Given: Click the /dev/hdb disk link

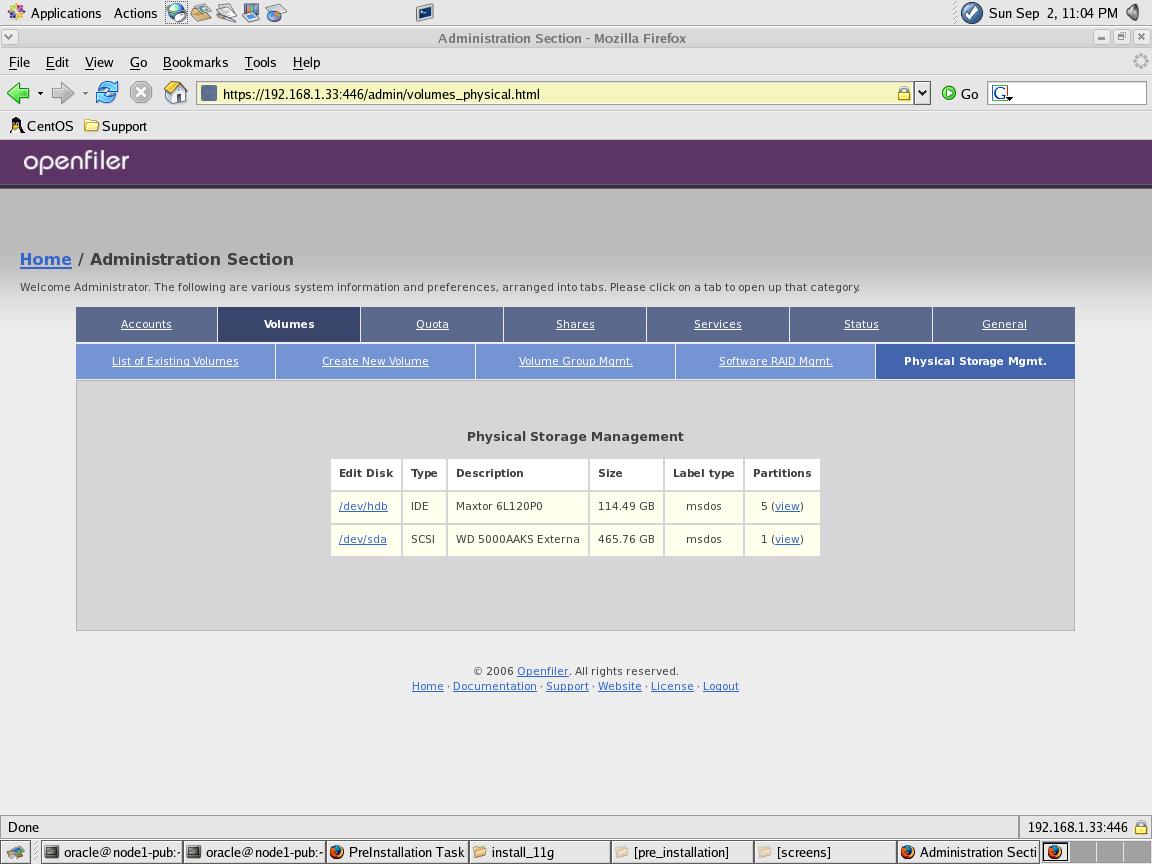Looking at the screenshot, I should point(363,506).
